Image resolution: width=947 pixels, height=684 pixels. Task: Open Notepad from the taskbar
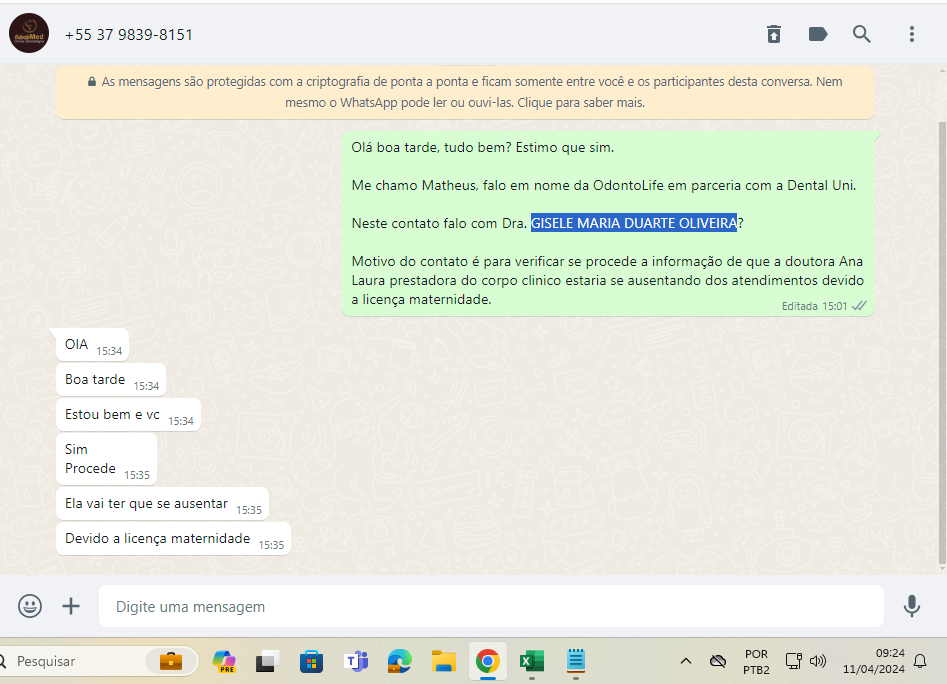576,660
